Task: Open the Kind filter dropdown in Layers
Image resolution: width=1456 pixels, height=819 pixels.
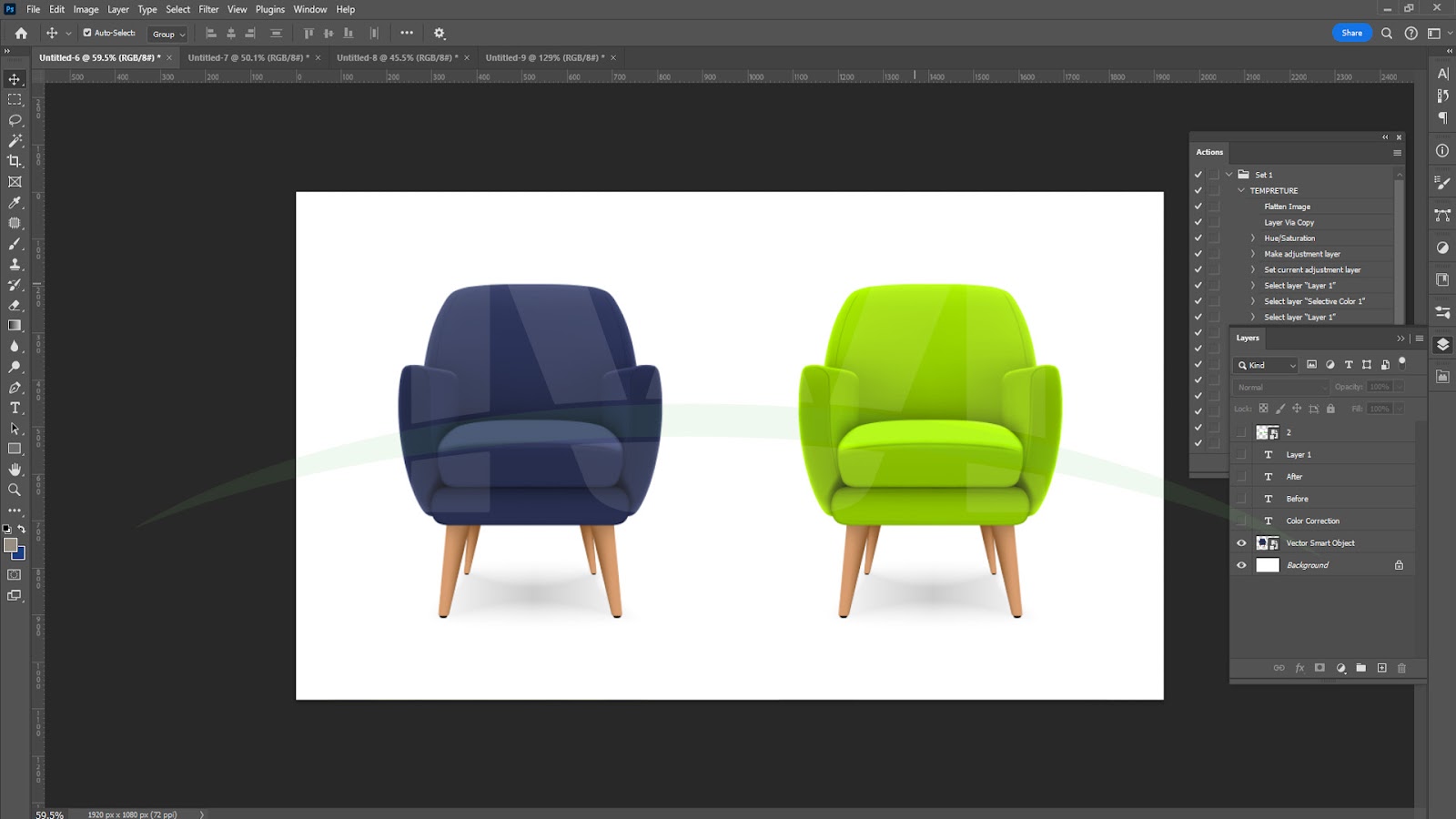Action: tap(1266, 365)
